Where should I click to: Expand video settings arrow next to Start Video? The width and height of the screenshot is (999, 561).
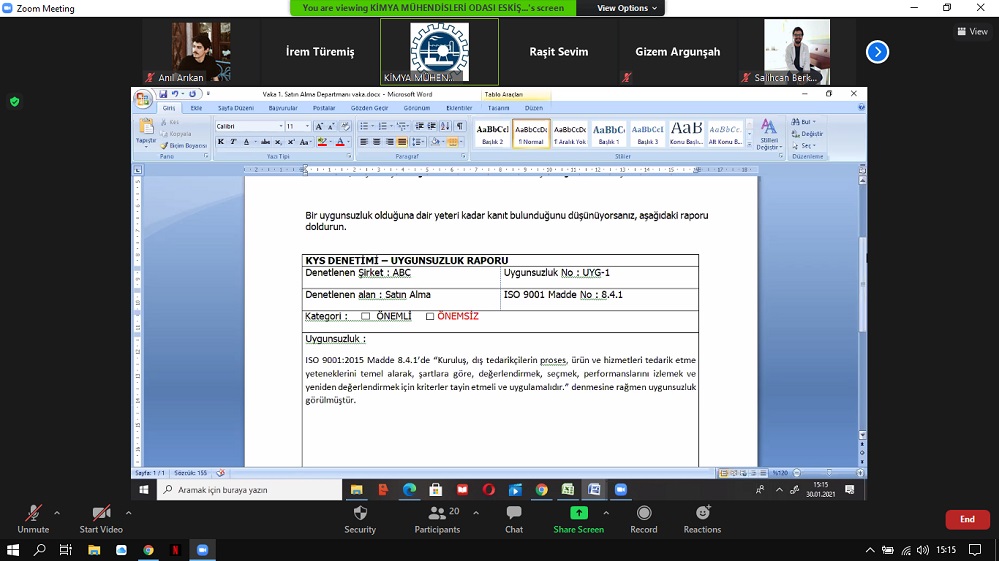[129, 513]
